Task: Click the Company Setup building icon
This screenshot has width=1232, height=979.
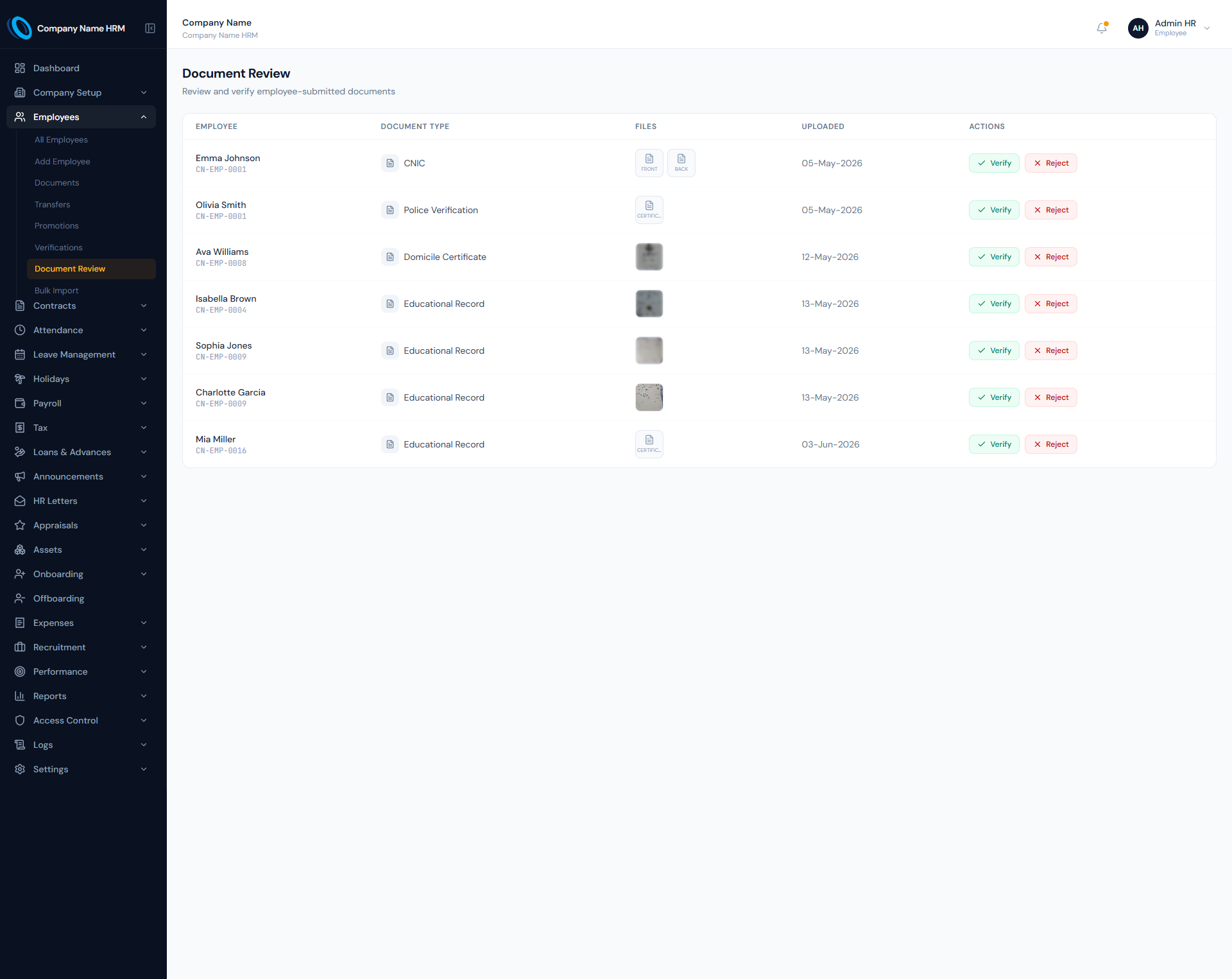Action: (x=20, y=92)
